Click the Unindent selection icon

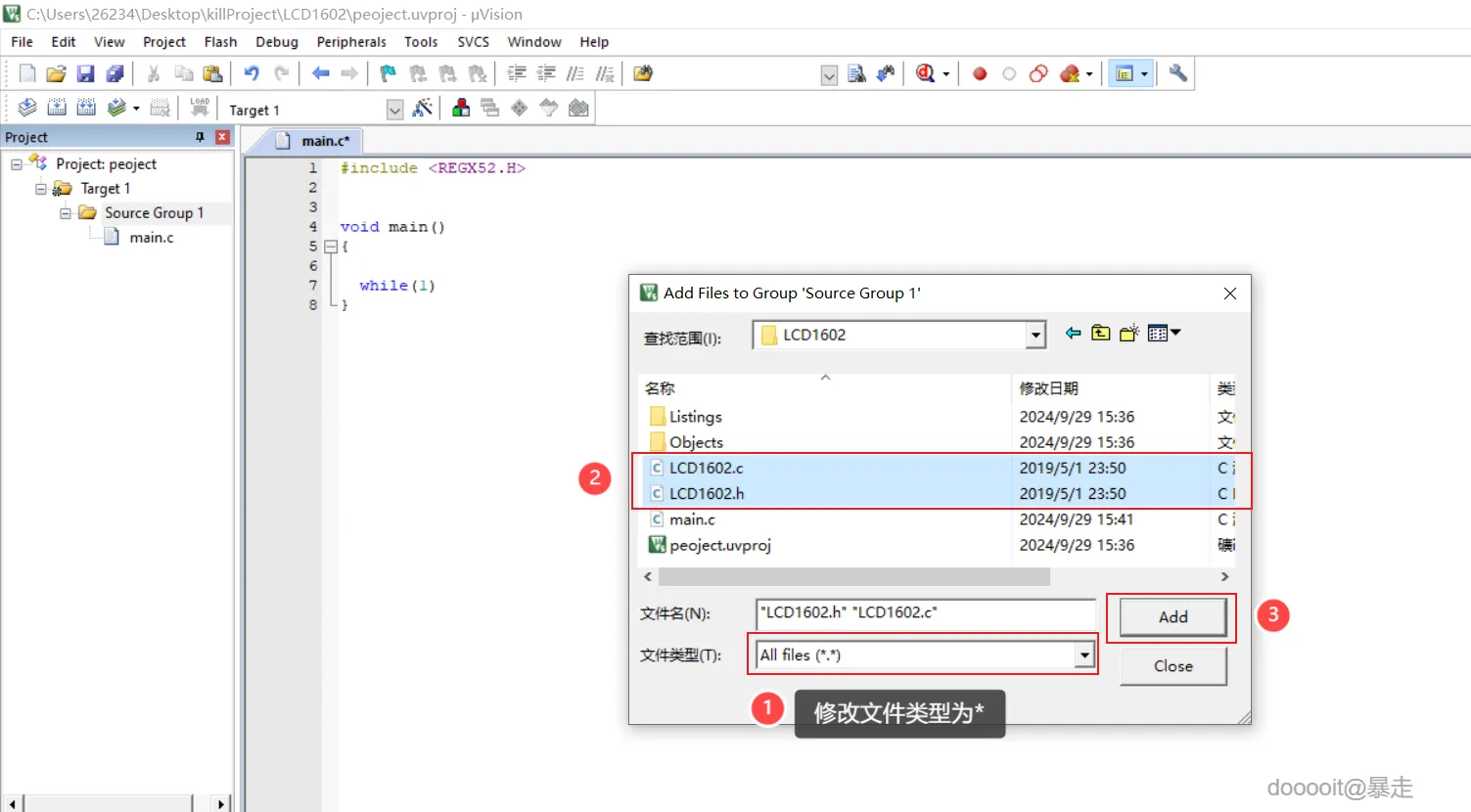pyautogui.click(x=546, y=73)
